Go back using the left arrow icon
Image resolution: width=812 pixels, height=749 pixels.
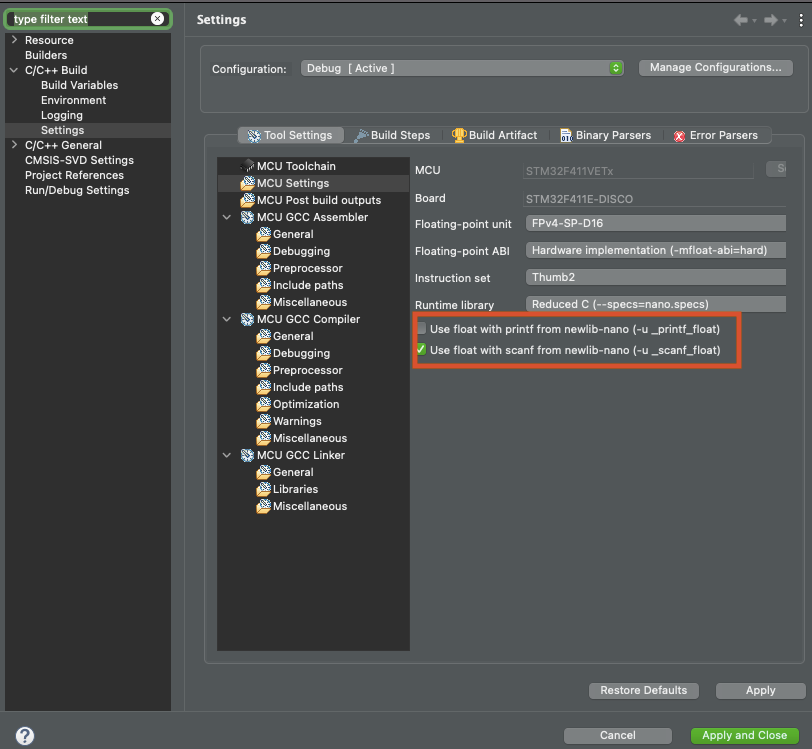(741, 20)
